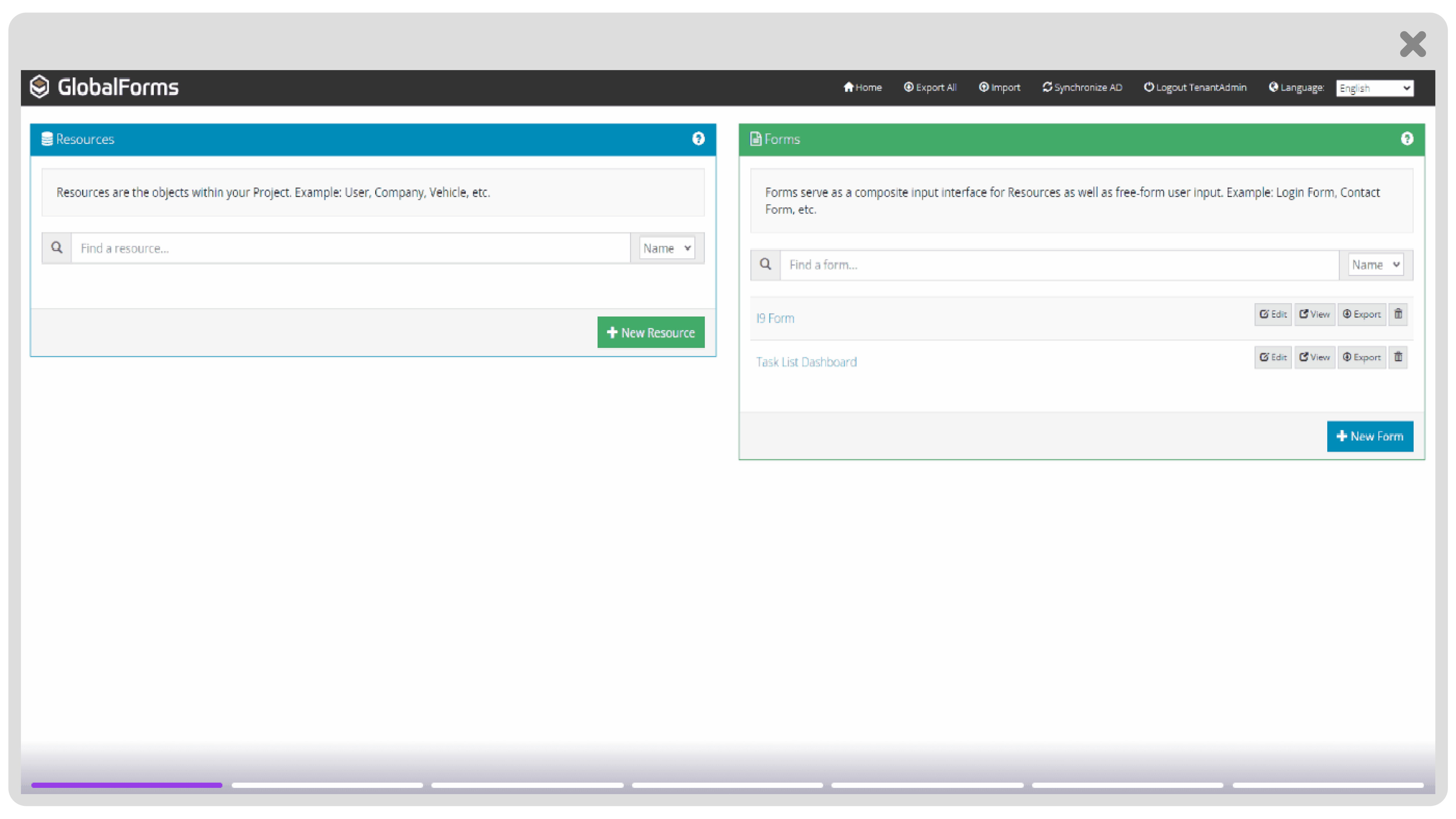
Task: Open the Name sort dropdown in Forms
Action: (x=1375, y=265)
